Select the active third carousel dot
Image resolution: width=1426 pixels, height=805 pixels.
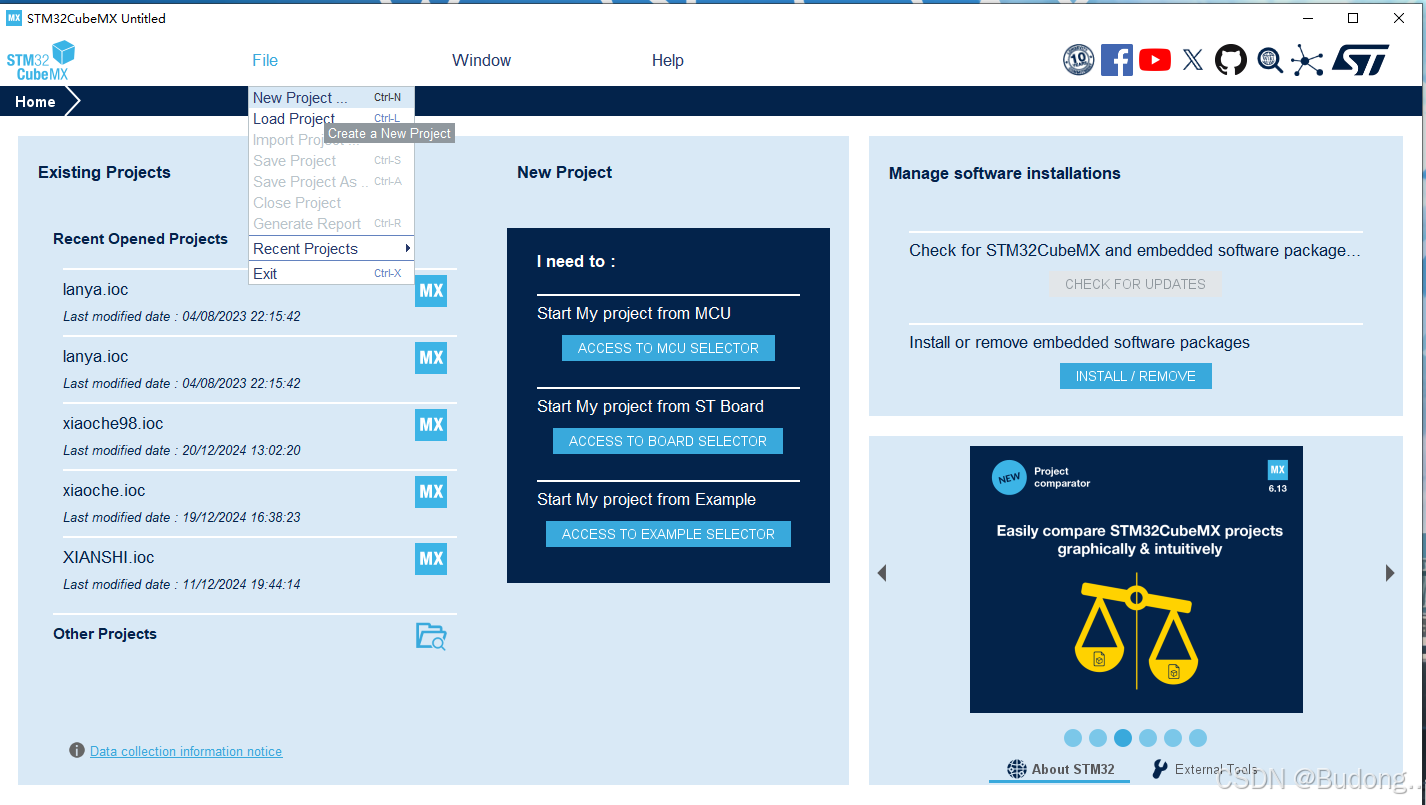[x=1123, y=738]
